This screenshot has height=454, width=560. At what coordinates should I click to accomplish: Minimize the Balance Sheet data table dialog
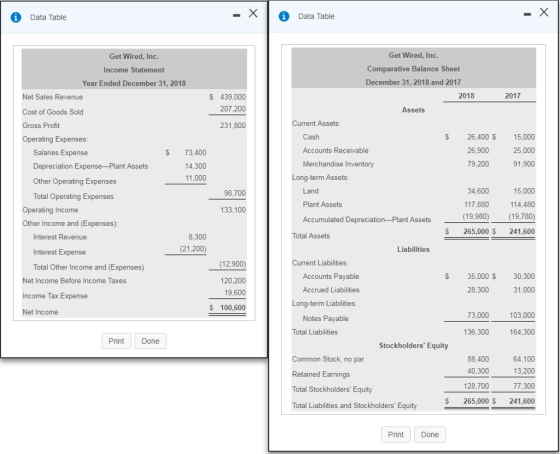point(527,15)
